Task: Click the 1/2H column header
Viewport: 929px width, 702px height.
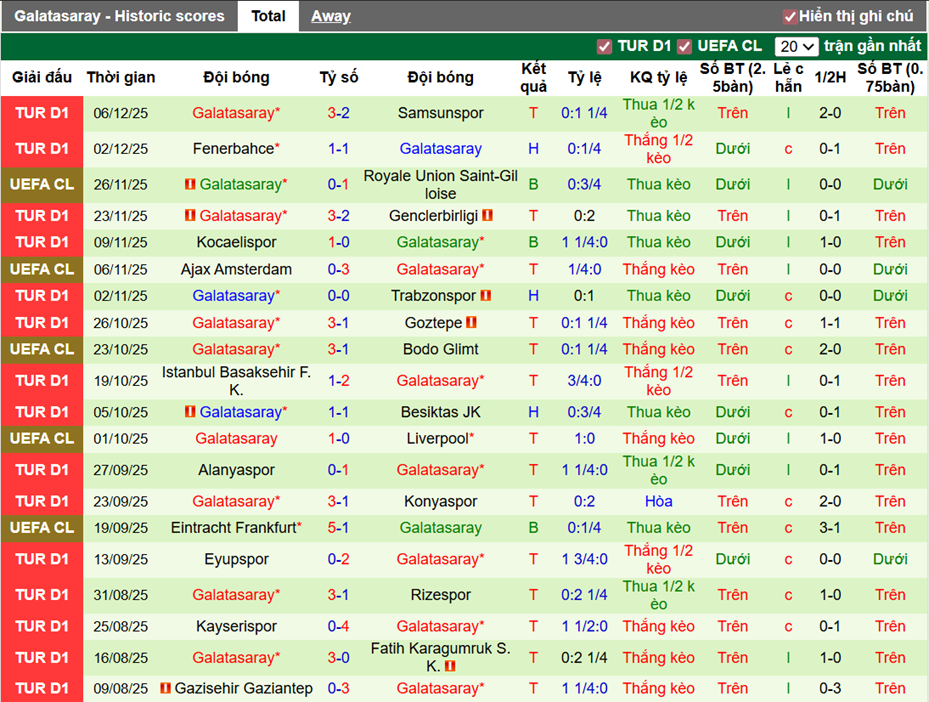Action: pos(829,77)
